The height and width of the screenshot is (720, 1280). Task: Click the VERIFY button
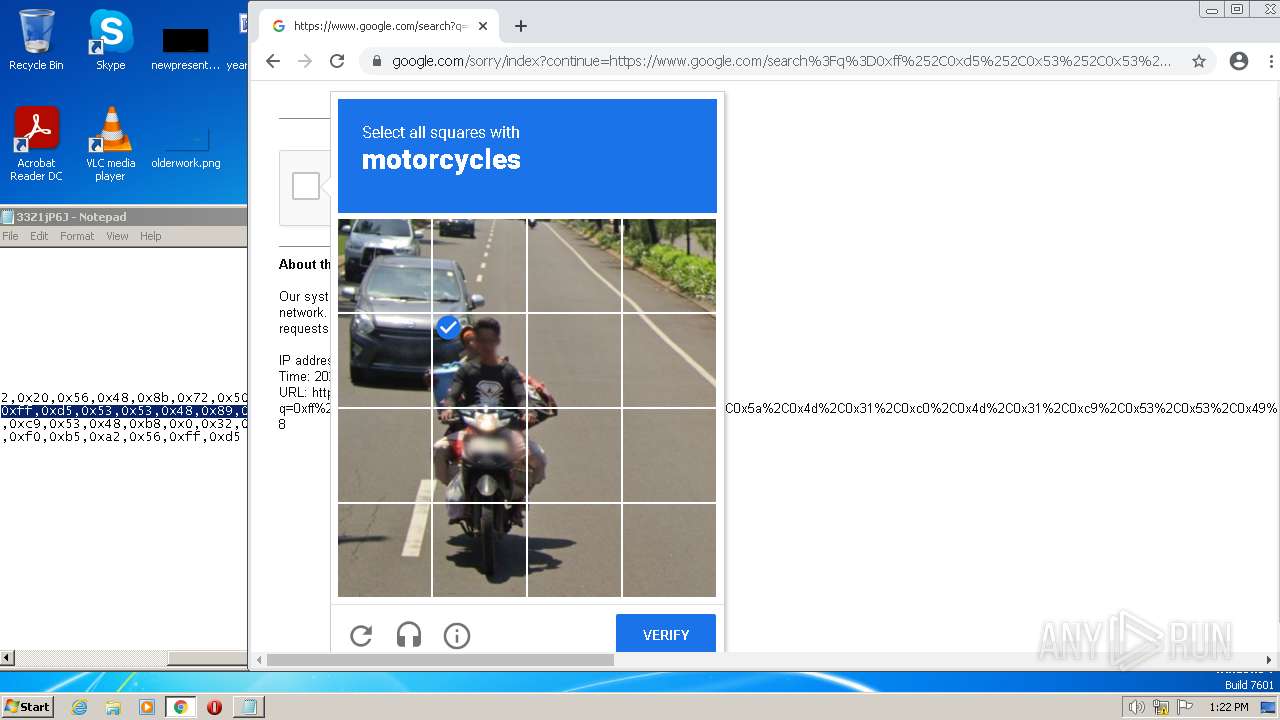[666, 634]
